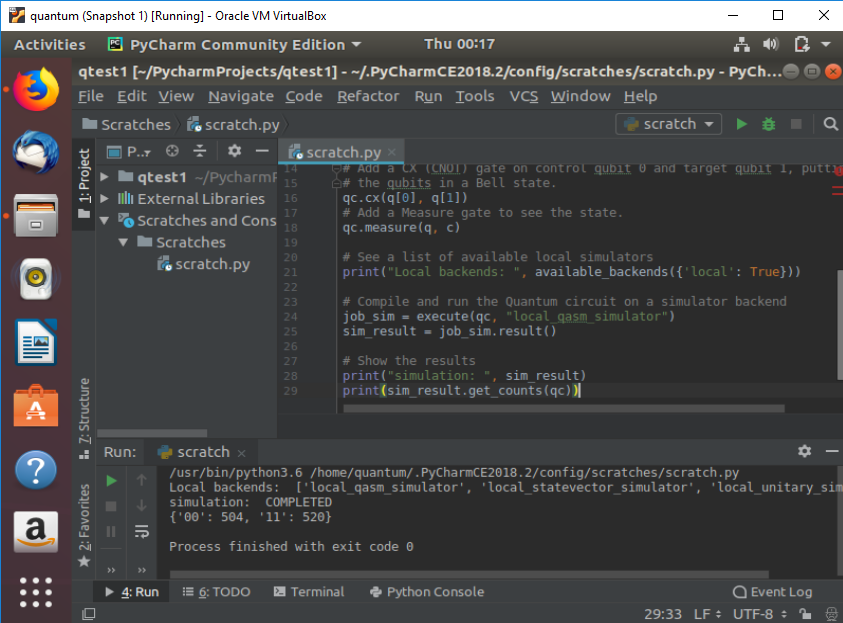This screenshot has height=623, width=843.
Task: Open the VCS menu
Action: tap(524, 96)
